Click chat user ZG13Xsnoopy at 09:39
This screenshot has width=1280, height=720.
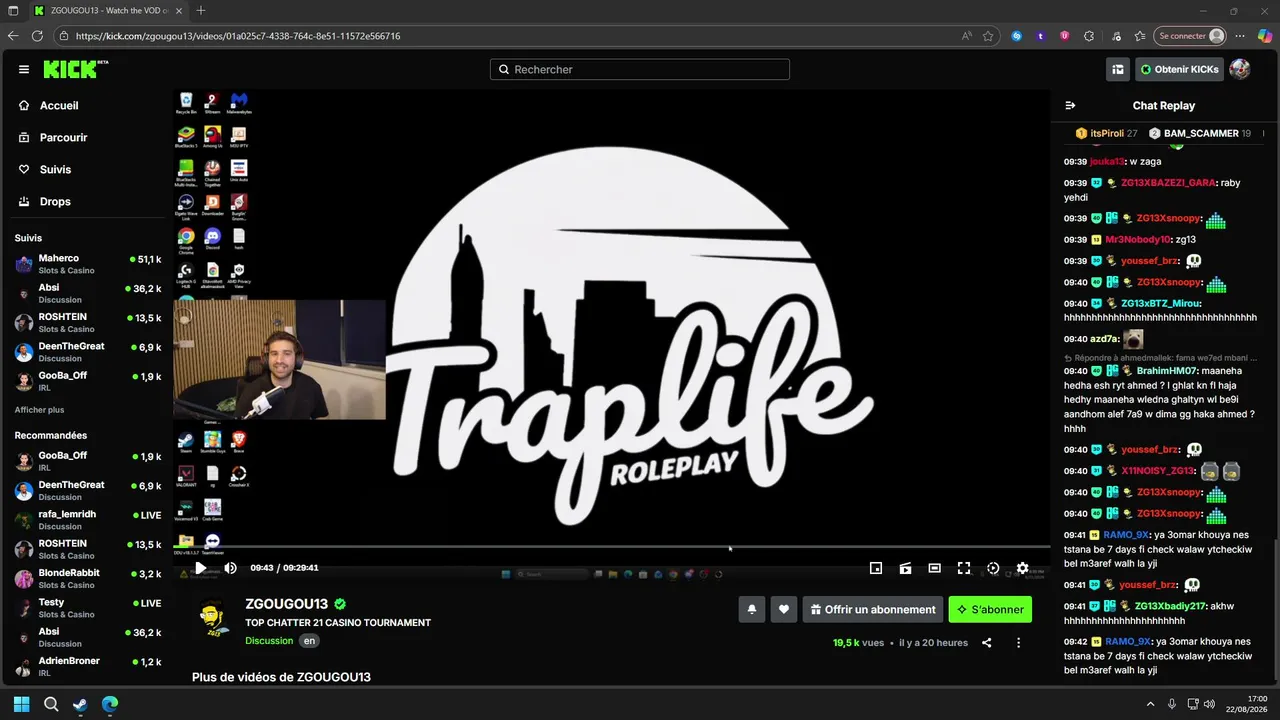(x=1168, y=219)
